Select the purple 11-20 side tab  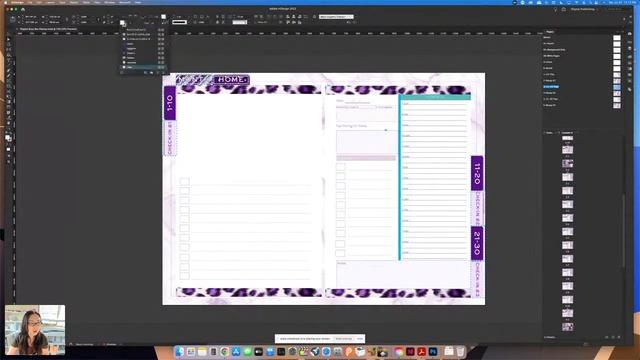tap(477, 173)
